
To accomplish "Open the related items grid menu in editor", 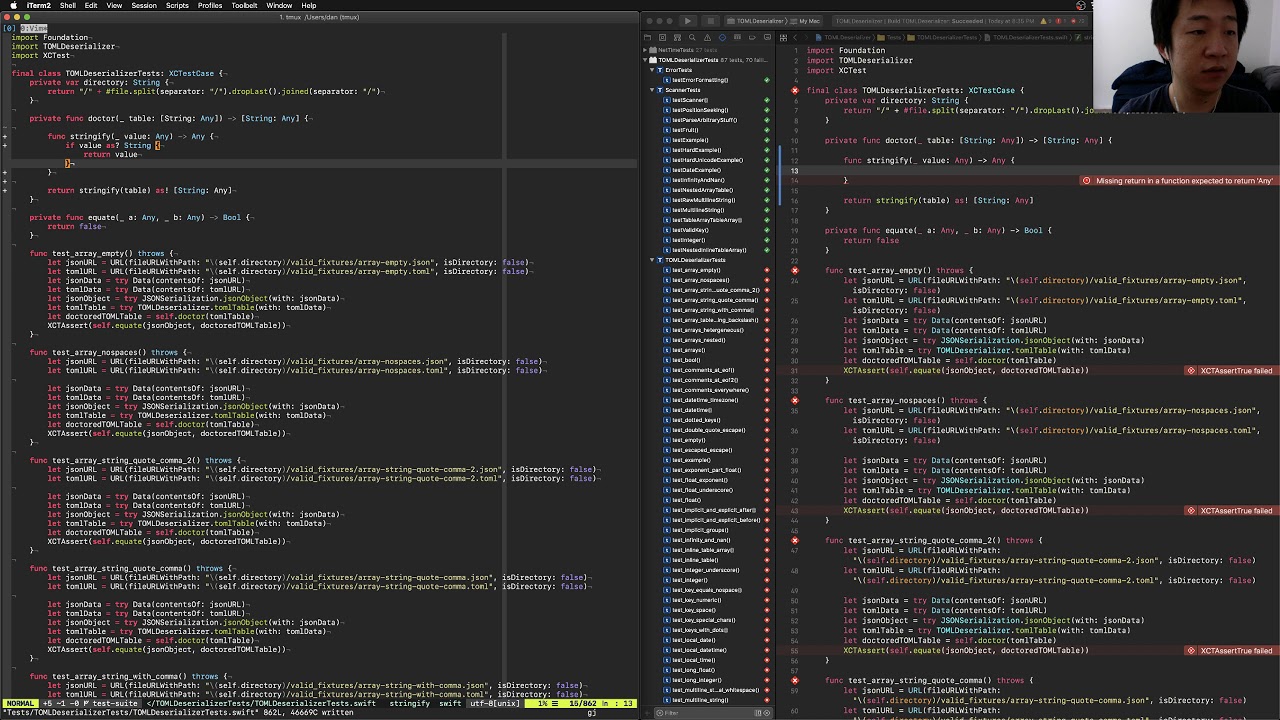I will point(783,37).
